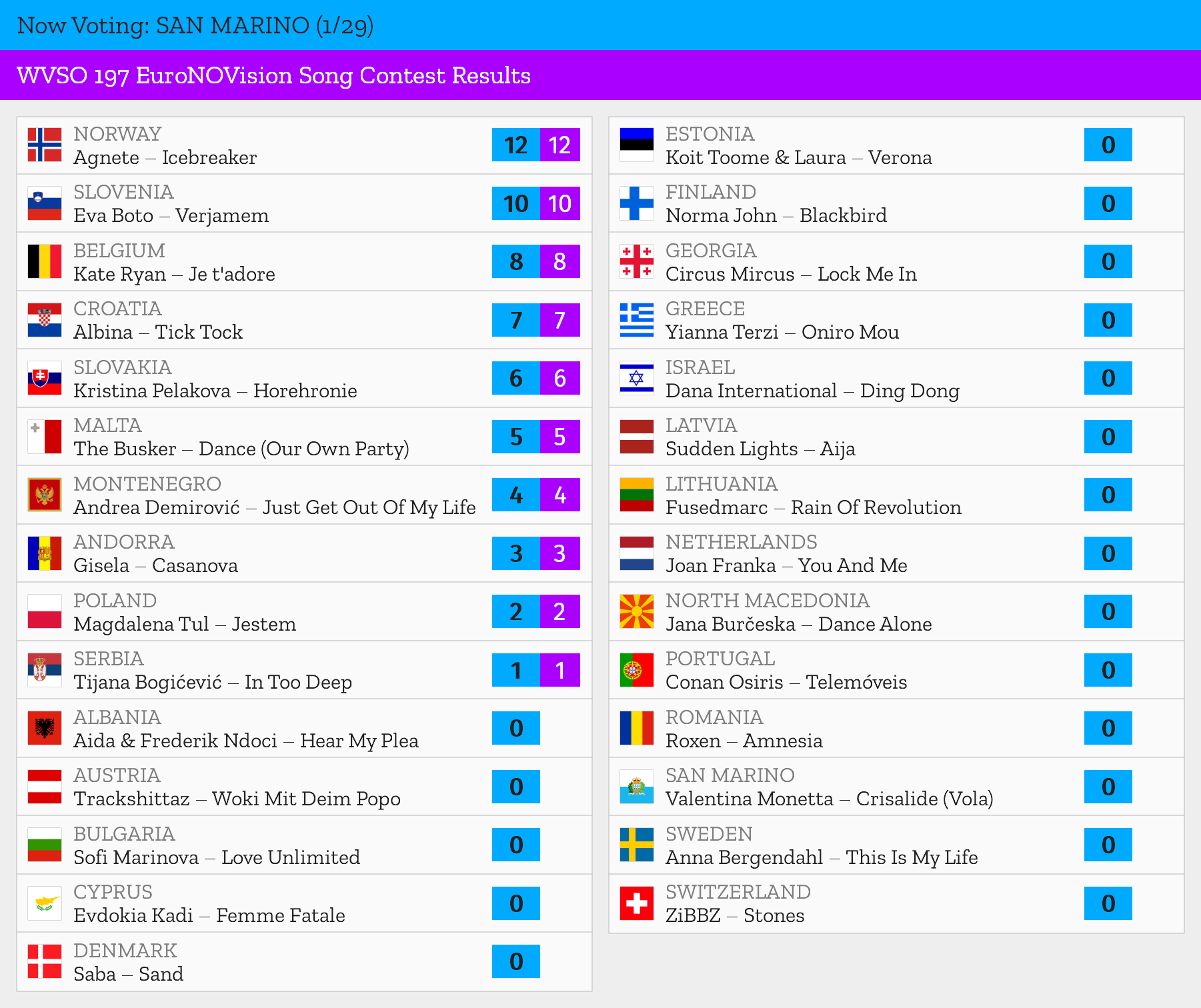Click the Estonia flag icon
Screen dimensions: 1201x1008
pos(637,145)
